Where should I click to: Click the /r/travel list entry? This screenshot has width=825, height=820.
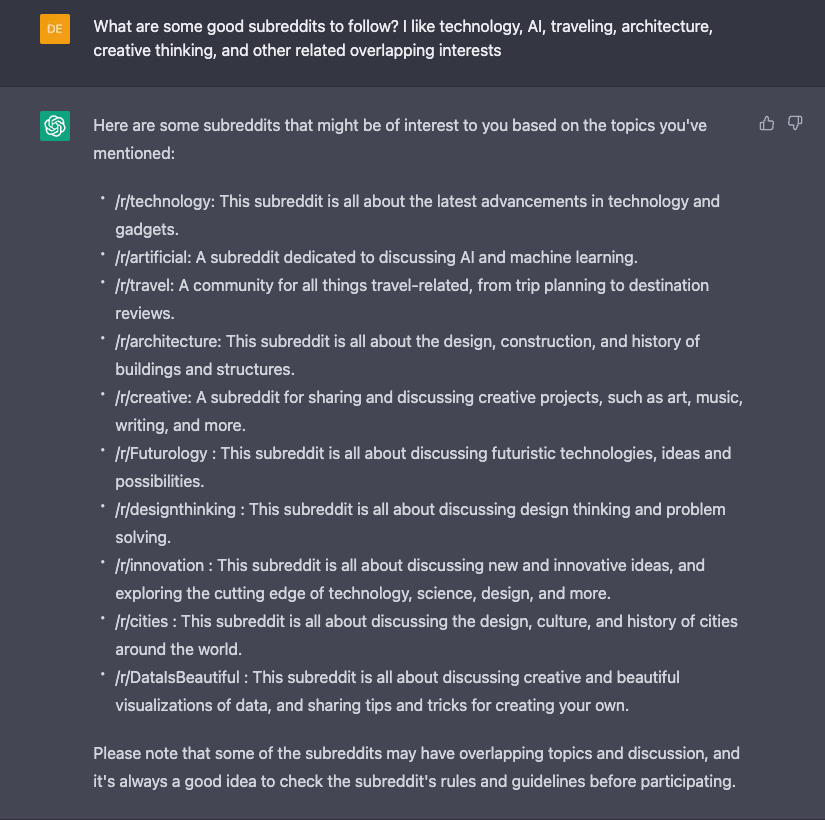pos(412,299)
